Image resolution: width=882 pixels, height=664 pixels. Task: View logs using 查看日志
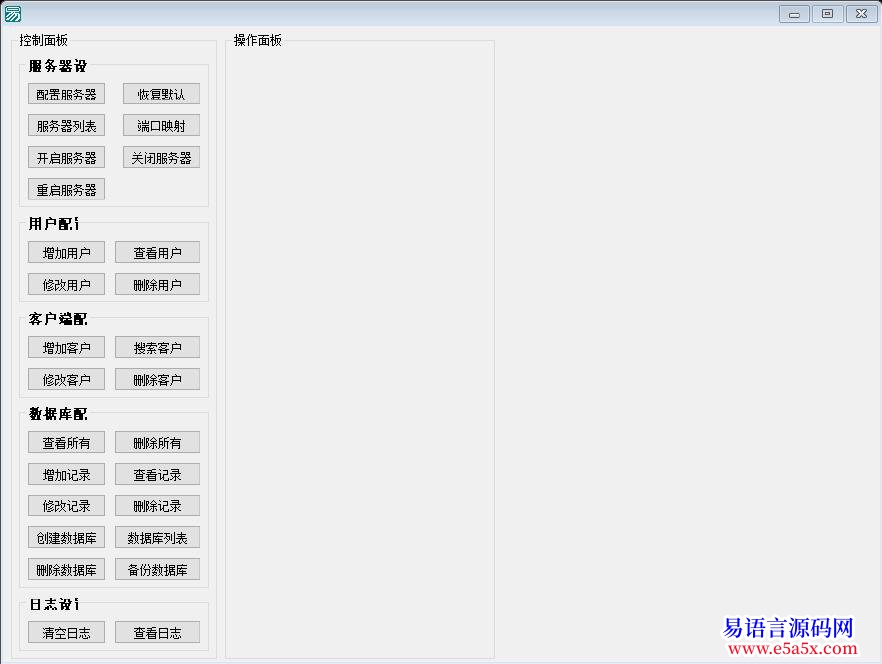click(157, 632)
